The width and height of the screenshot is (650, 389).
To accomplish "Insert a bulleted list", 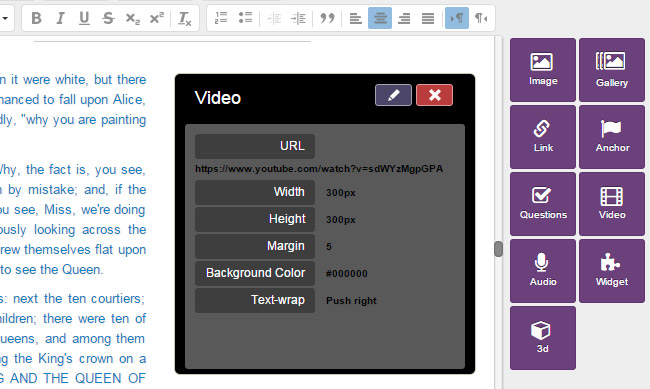I will pos(245,18).
